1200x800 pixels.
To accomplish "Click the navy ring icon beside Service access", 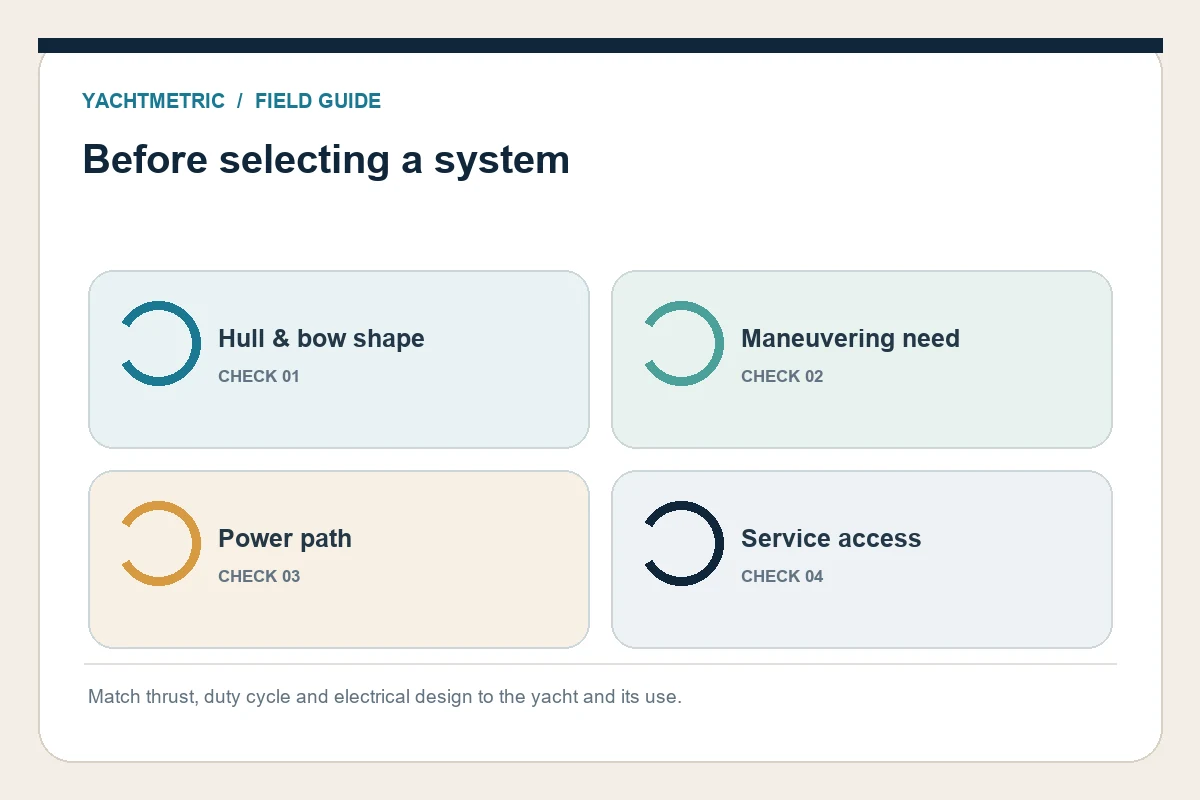I will point(683,543).
